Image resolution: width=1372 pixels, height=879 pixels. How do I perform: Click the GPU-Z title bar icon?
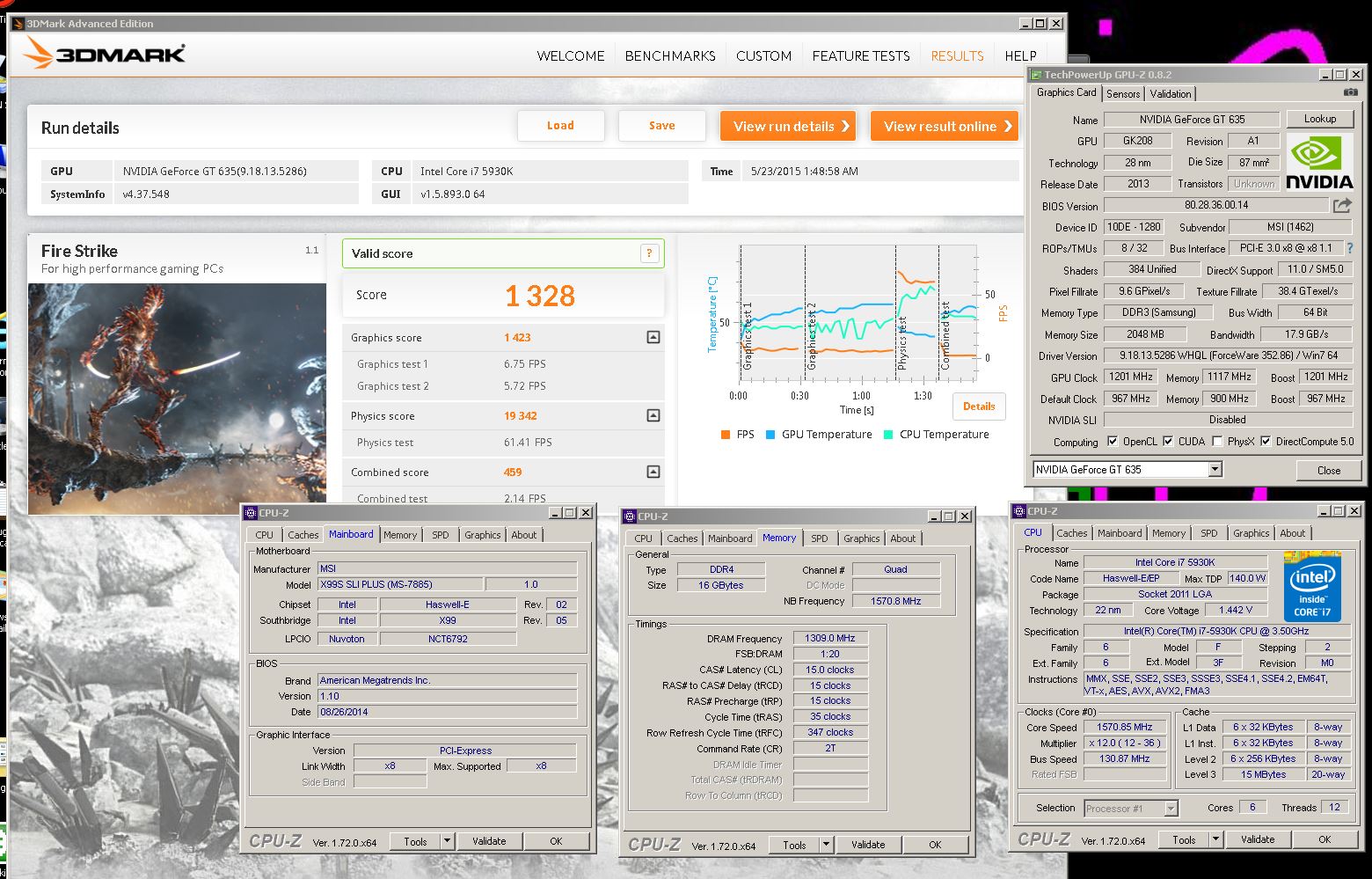coord(1037,75)
